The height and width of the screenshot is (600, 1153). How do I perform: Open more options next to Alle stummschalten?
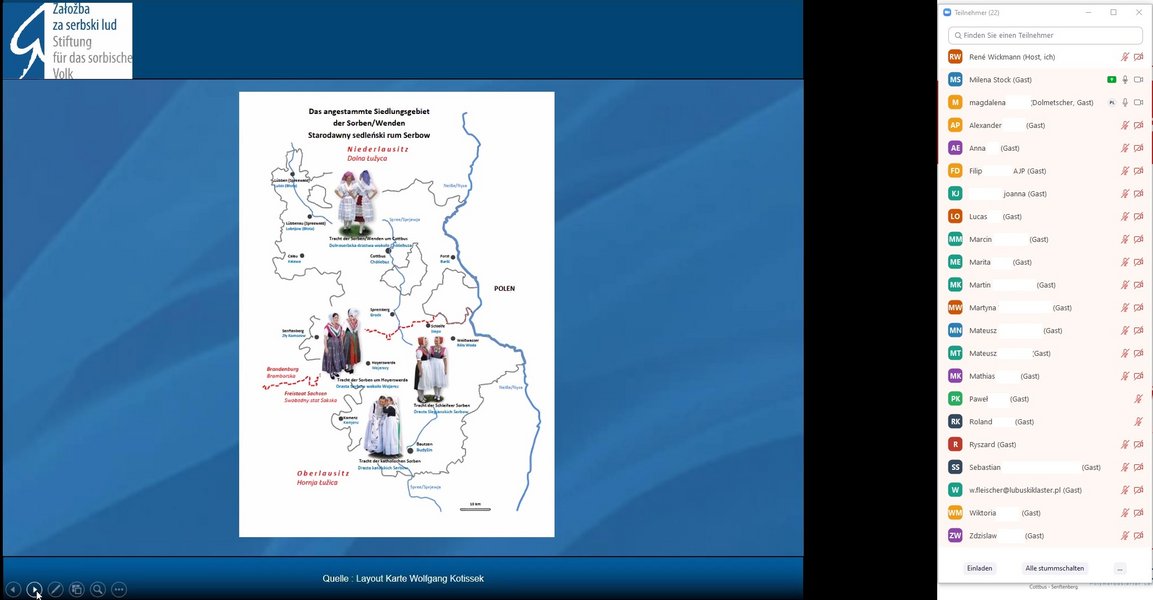point(1119,568)
